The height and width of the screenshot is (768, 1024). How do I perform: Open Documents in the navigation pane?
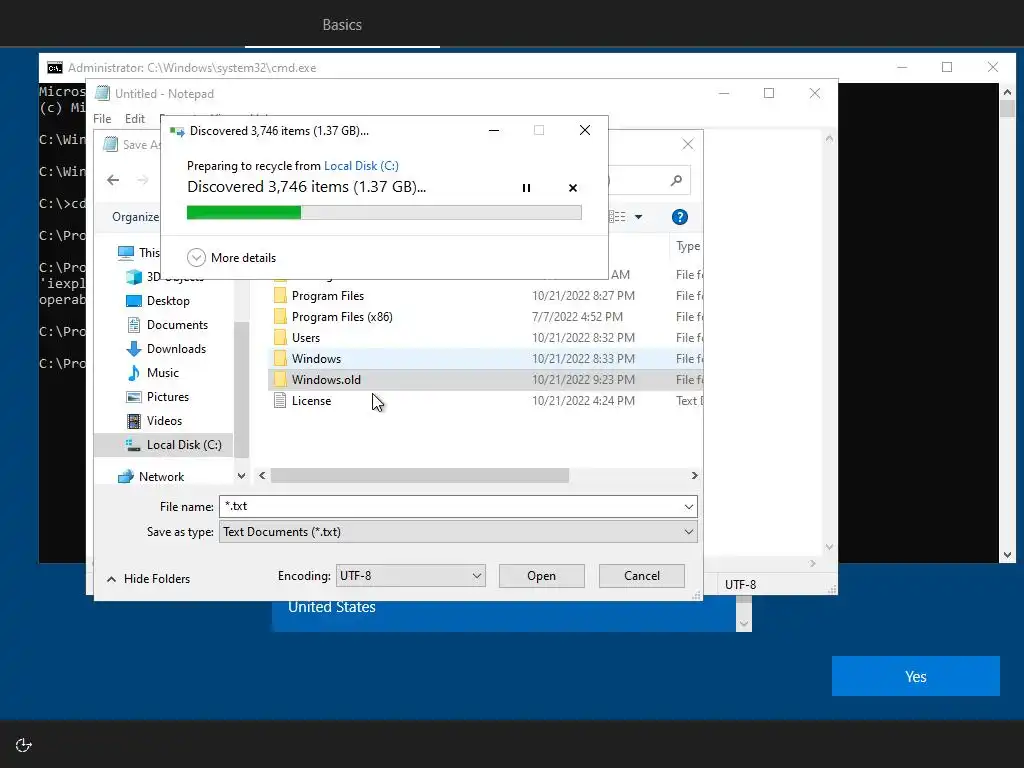click(177, 325)
